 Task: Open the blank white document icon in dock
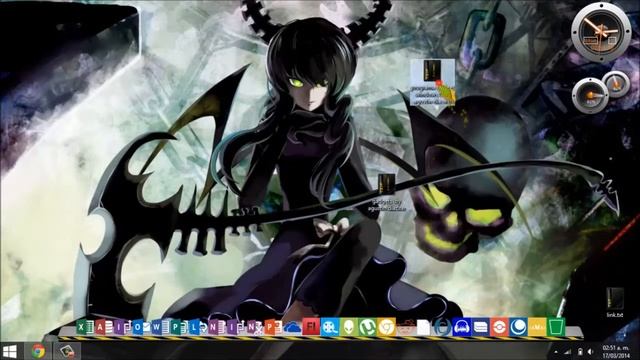(424, 327)
